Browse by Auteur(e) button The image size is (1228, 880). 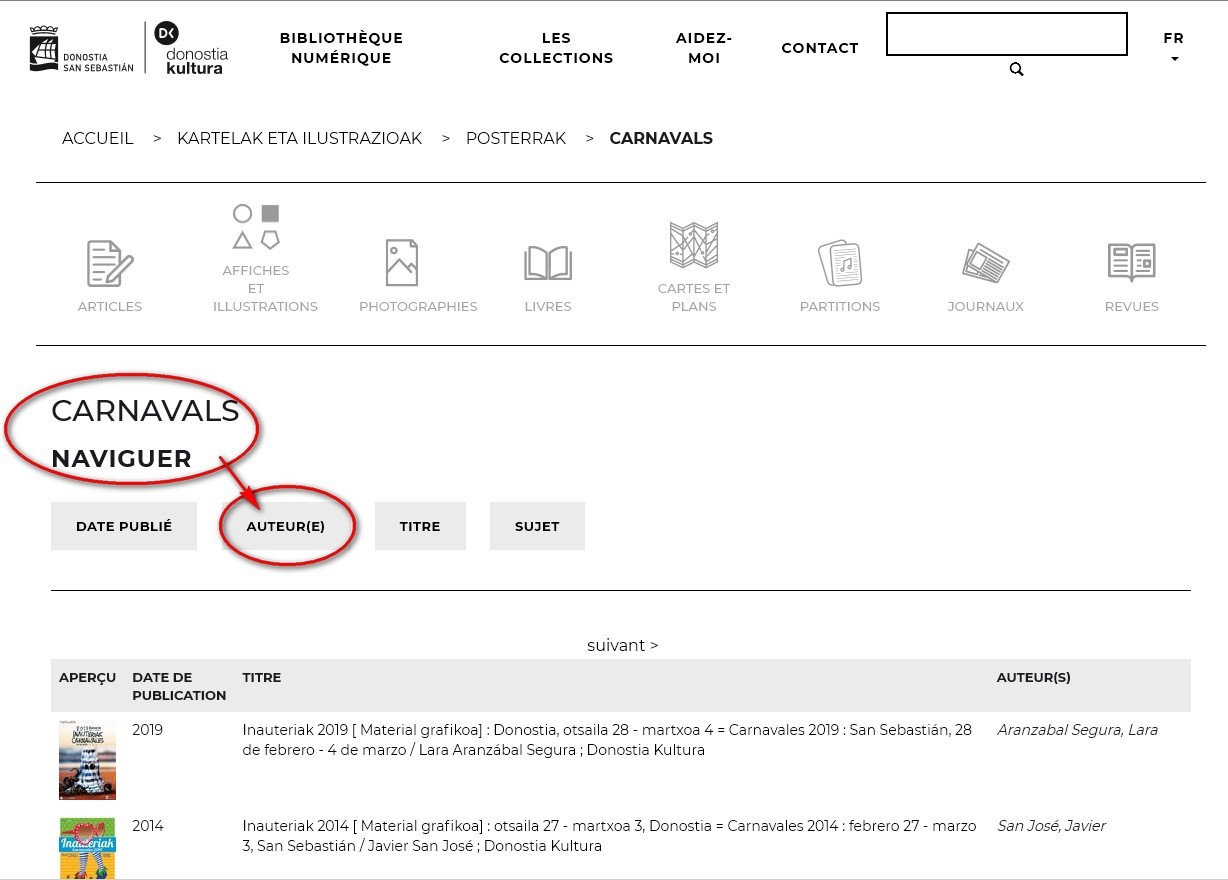tap(286, 526)
